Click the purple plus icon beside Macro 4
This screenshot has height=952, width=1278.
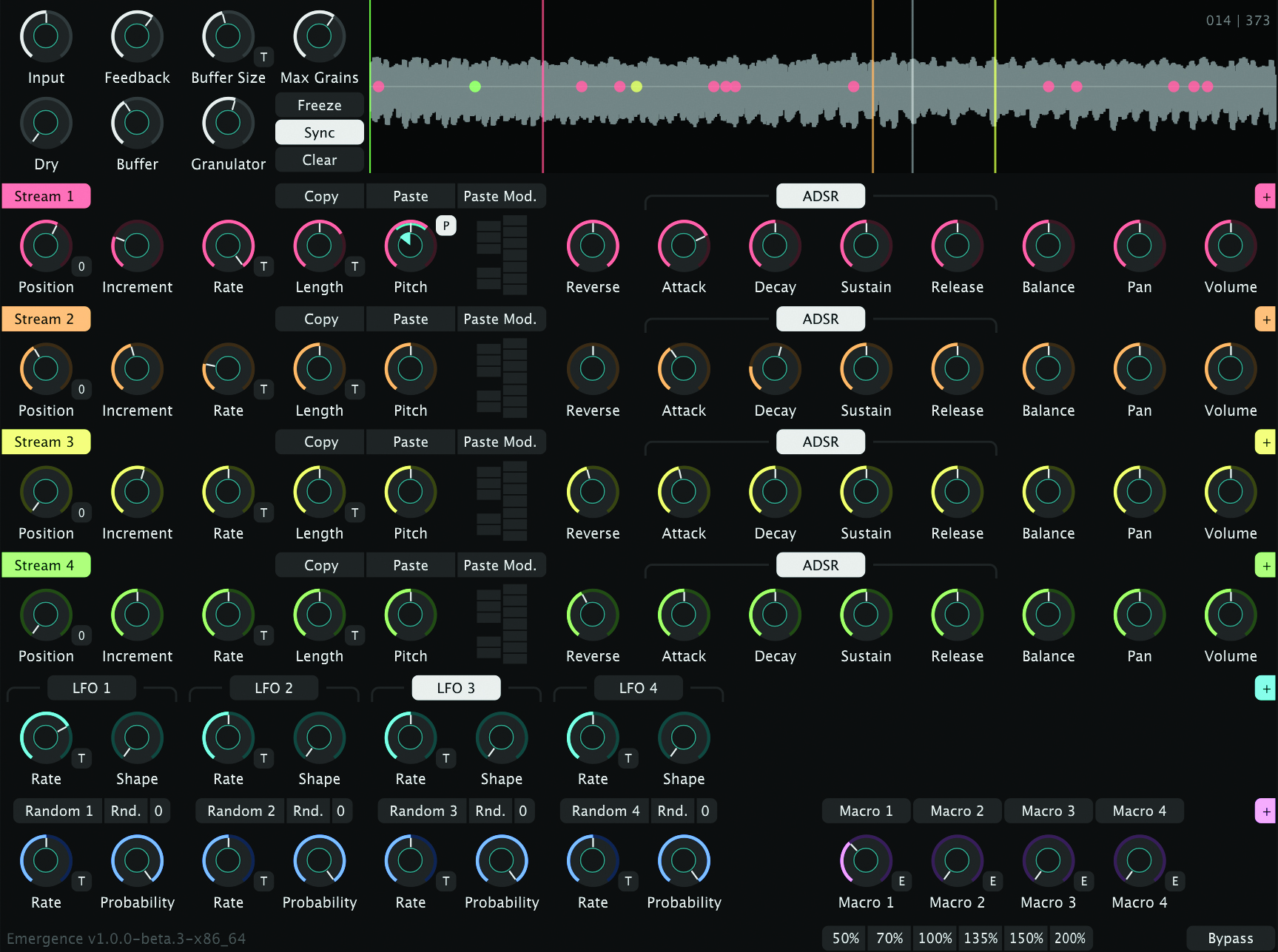click(1266, 811)
